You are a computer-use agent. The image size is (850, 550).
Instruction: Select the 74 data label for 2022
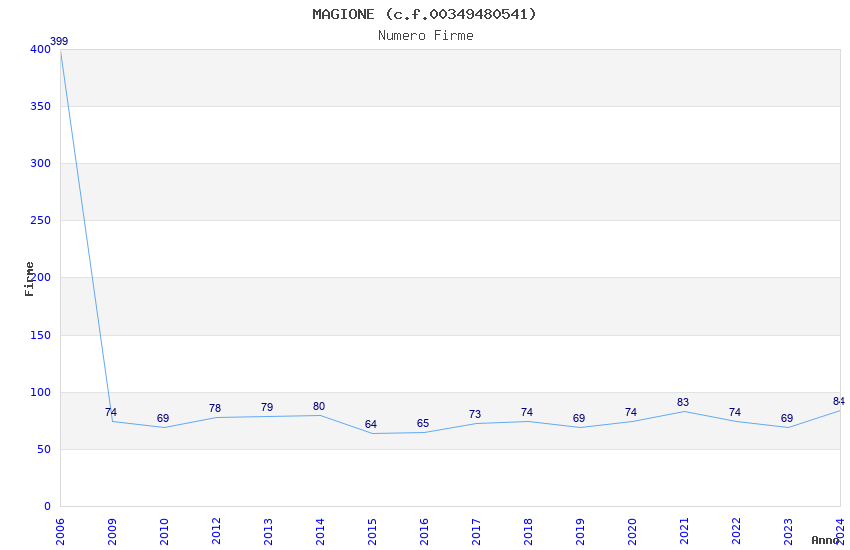pyautogui.click(x=735, y=412)
